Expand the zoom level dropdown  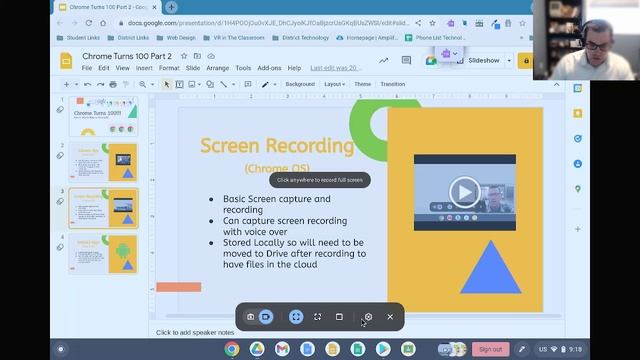(x=152, y=84)
